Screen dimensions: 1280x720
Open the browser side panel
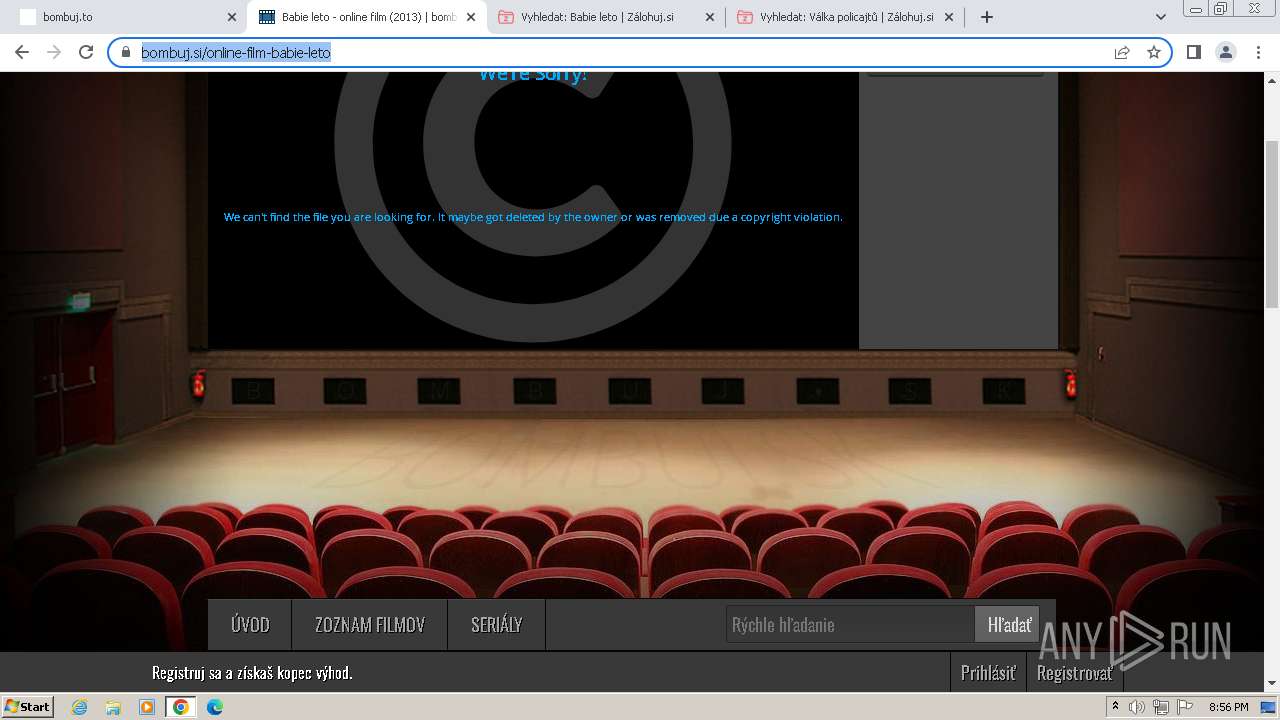[x=1193, y=52]
